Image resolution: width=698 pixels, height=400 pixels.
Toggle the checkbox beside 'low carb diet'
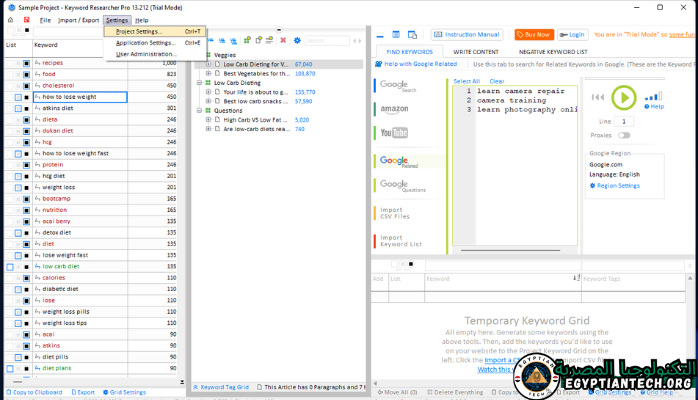pyautogui.click(x=10, y=267)
